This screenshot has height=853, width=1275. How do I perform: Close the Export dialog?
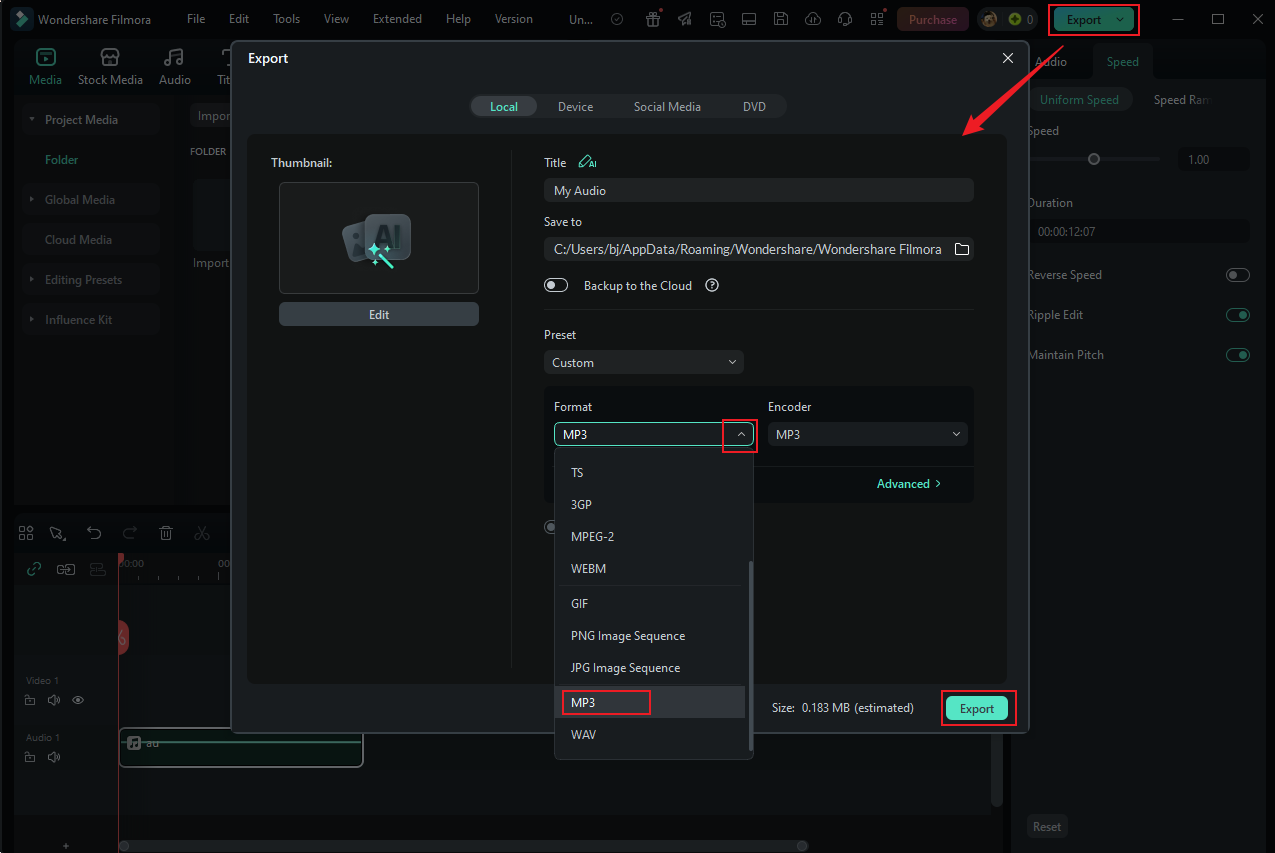[x=1008, y=58]
